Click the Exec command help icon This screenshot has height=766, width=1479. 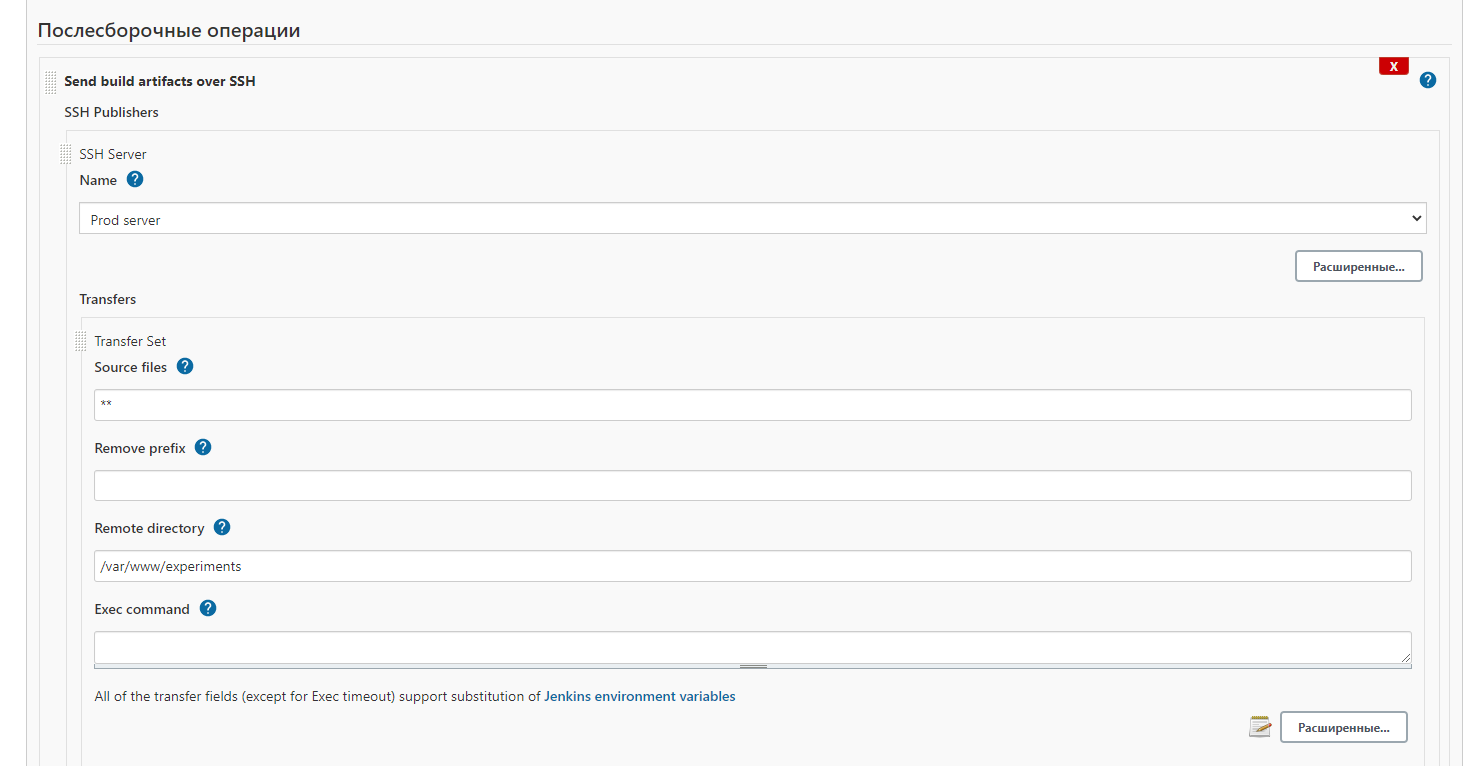tap(208, 608)
